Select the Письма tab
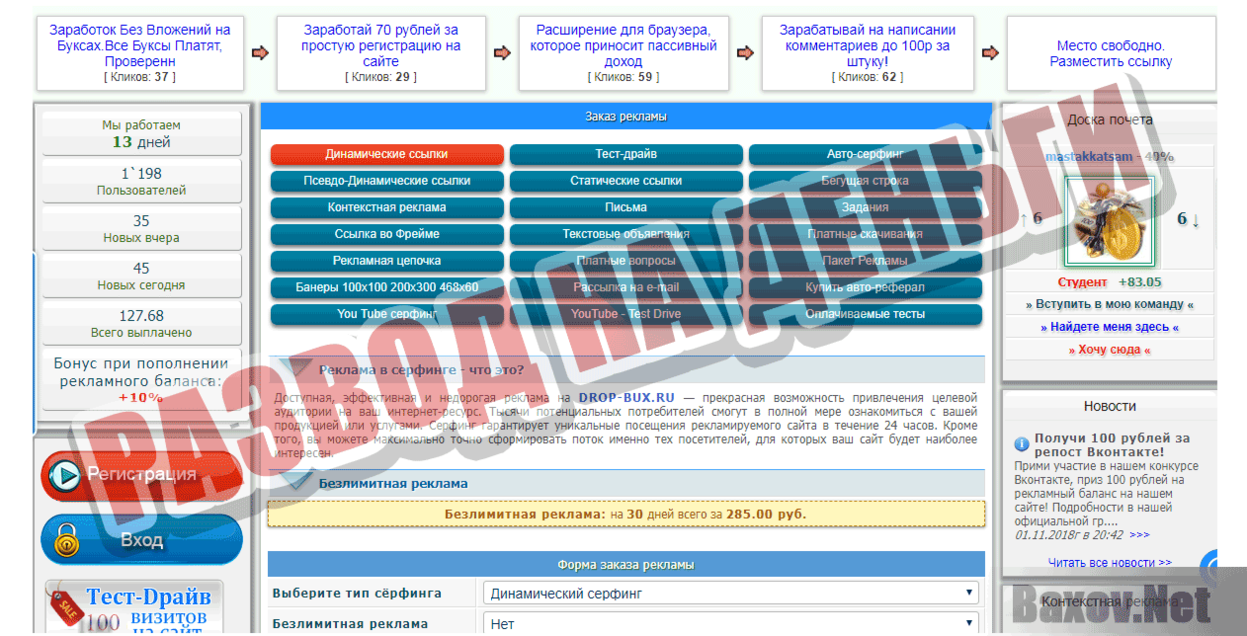Screen dimensions: 1247x636 626,208
